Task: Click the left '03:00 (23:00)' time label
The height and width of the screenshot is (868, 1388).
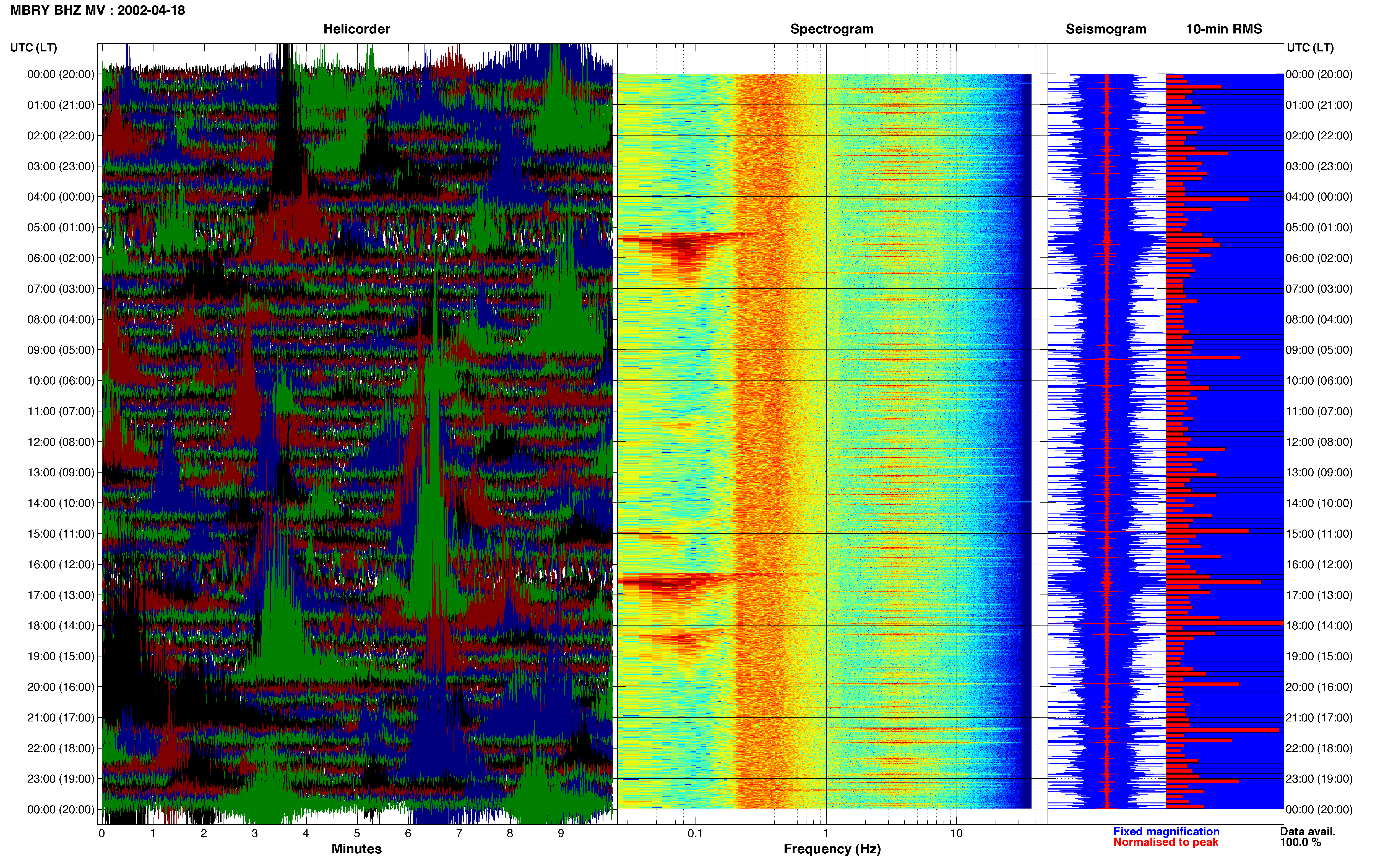Action: (61, 166)
